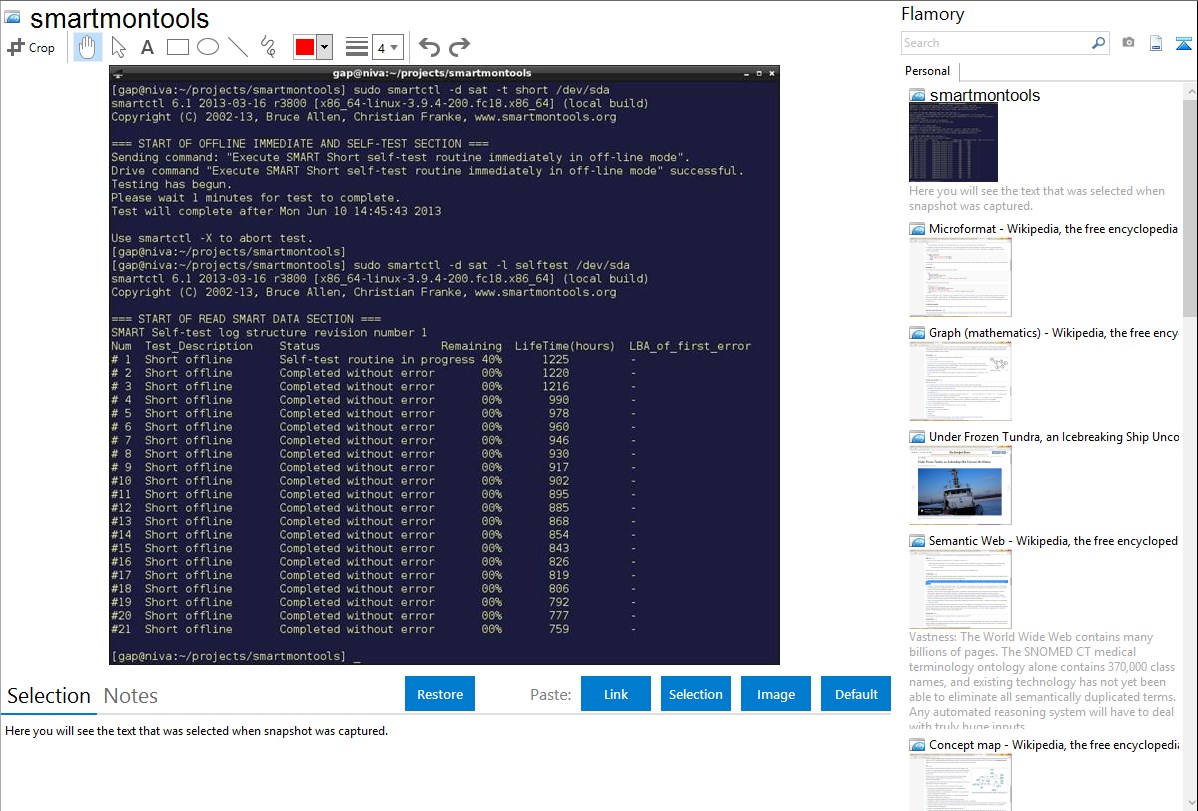Click the Graph (mathematics) title text

(1053, 333)
